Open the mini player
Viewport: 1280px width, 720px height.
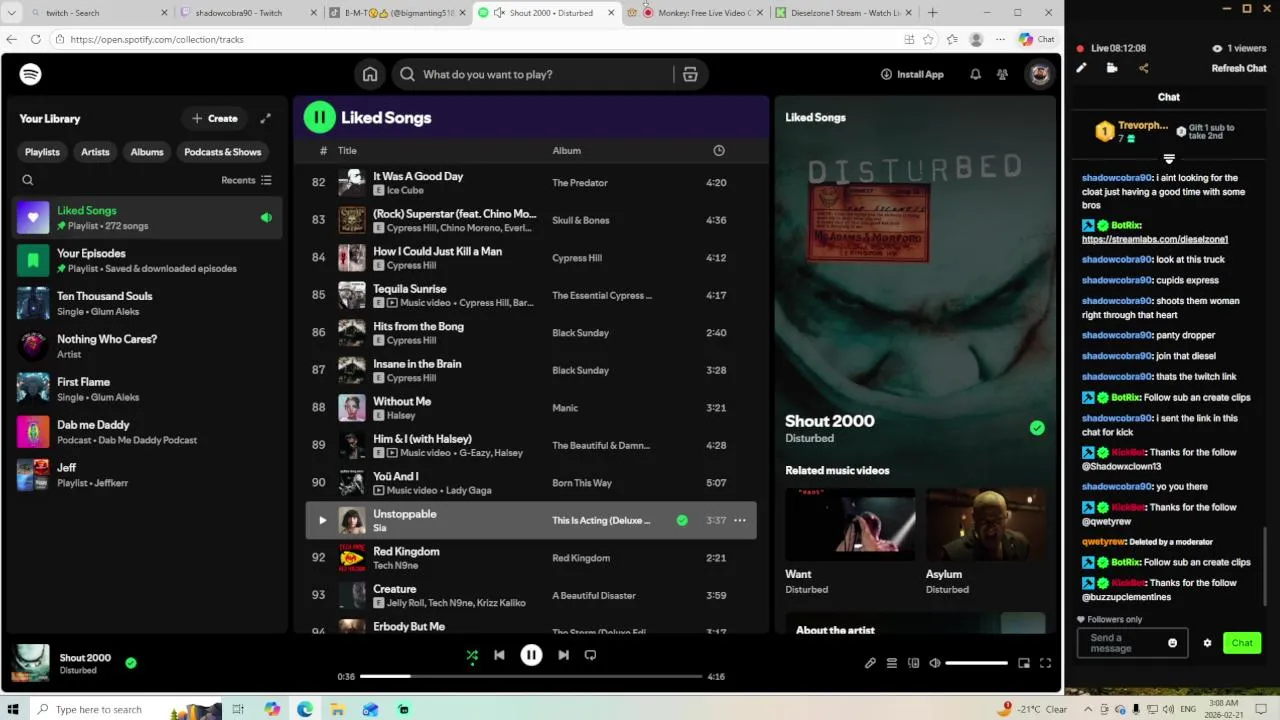point(1024,663)
